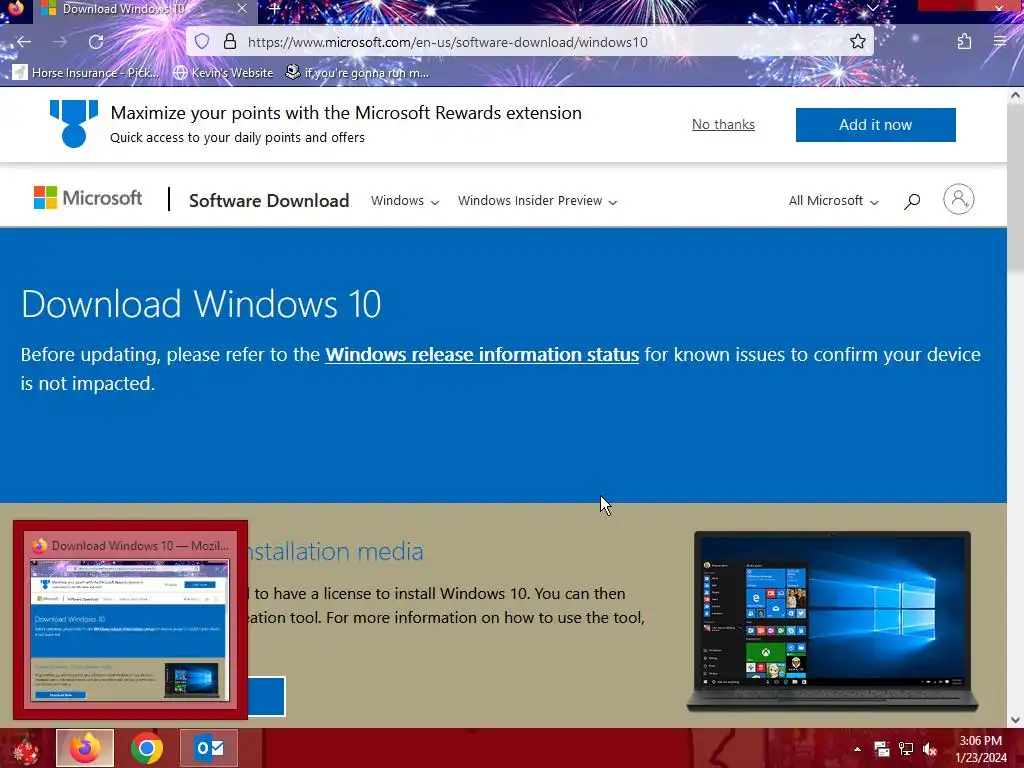1024x768 pixels.
Task: Click the Microsoft logo
Action: 88,198
